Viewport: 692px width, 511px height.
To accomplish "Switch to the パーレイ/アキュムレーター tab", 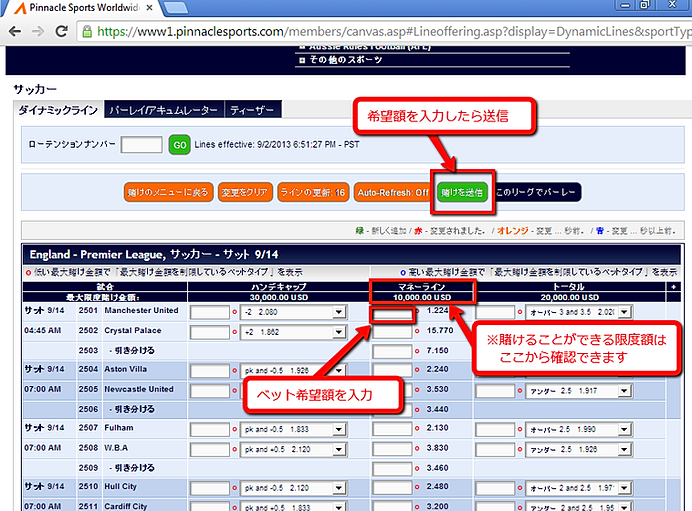I will (x=164, y=110).
